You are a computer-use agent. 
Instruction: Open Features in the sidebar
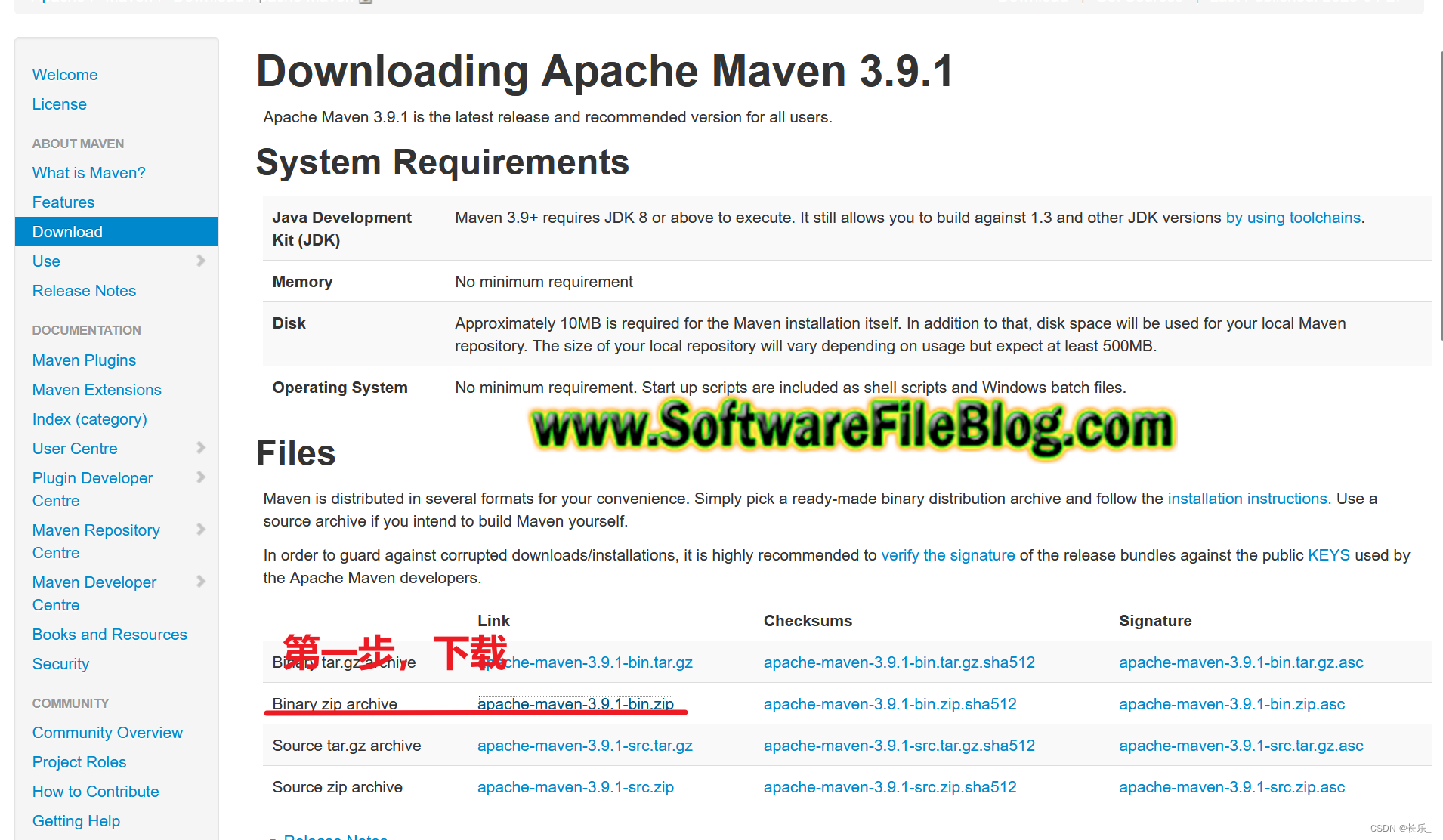click(x=63, y=202)
